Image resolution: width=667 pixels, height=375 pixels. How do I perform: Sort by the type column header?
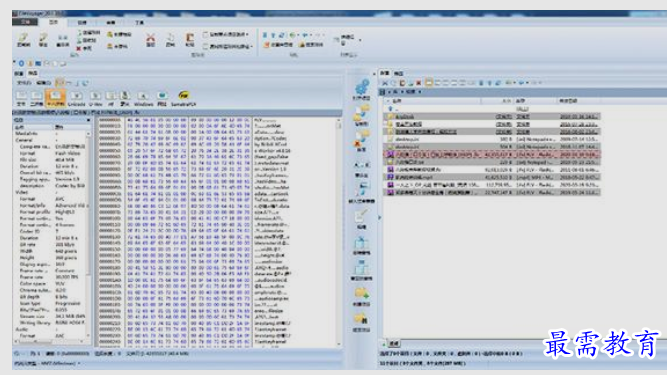tap(535, 101)
